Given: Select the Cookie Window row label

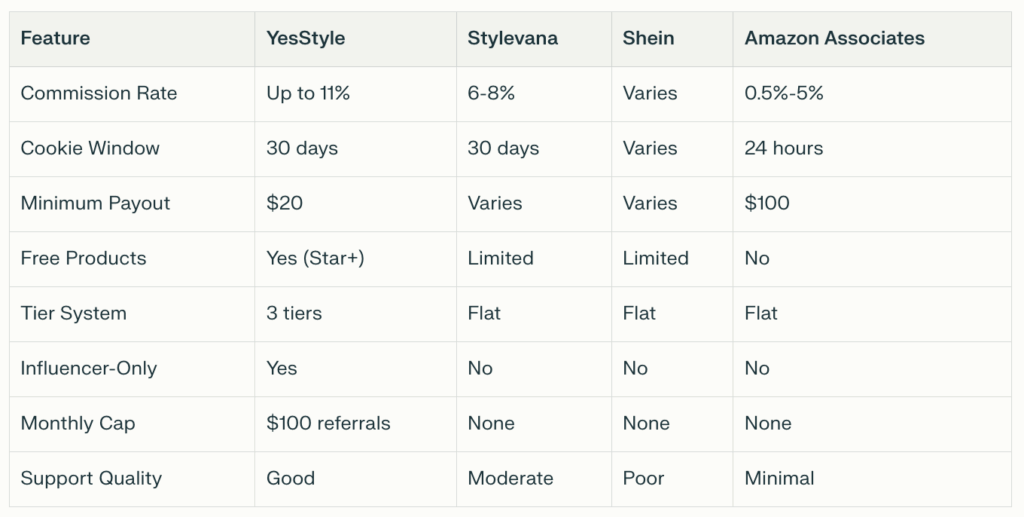Looking at the screenshot, I should (x=90, y=148).
